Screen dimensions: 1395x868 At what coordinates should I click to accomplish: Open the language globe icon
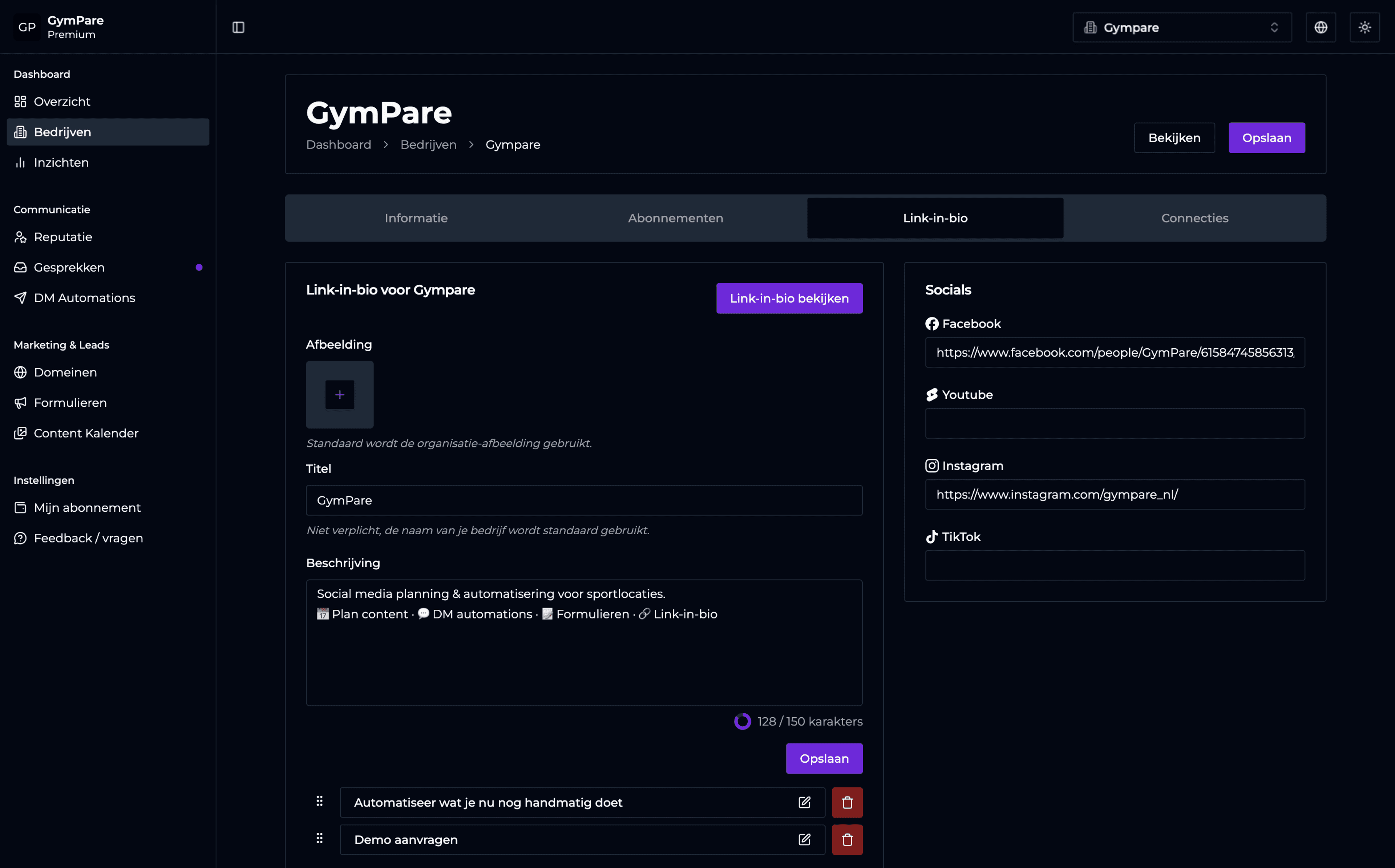pos(1321,27)
